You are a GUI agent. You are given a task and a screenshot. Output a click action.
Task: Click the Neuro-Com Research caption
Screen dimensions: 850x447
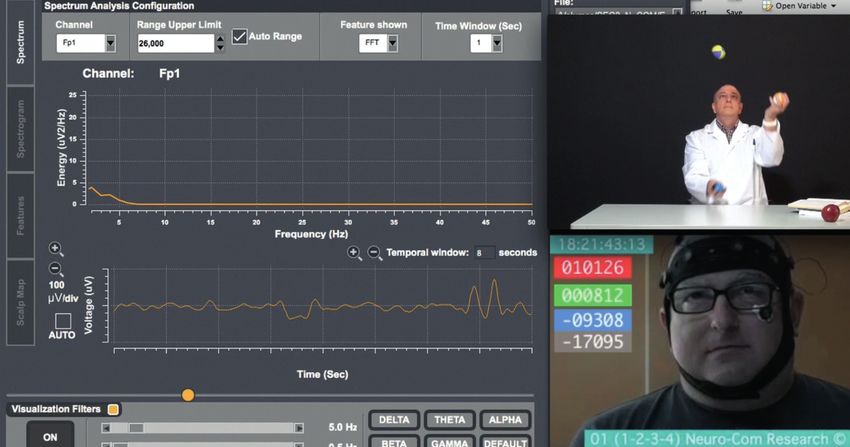(717, 439)
